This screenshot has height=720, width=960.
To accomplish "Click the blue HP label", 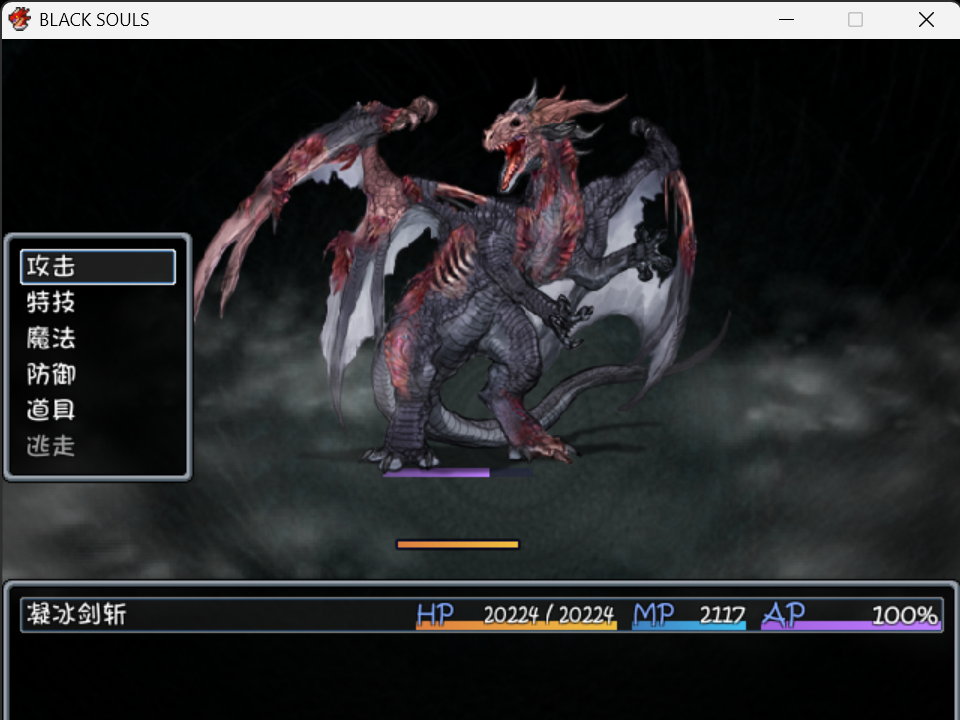I will (x=435, y=614).
